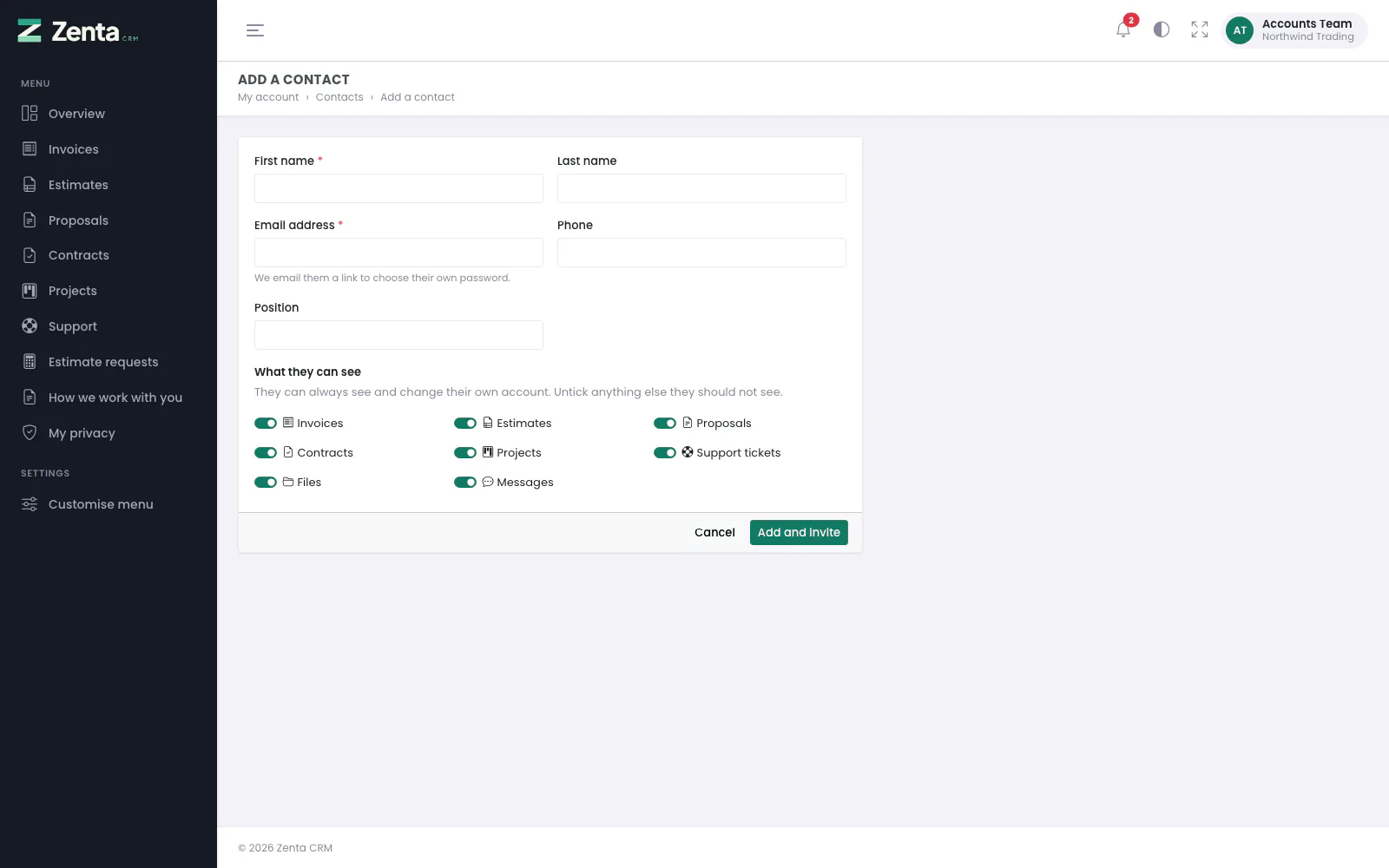Turn off the Projects toggle
The width and height of the screenshot is (1389, 868).
pyautogui.click(x=465, y=453)
